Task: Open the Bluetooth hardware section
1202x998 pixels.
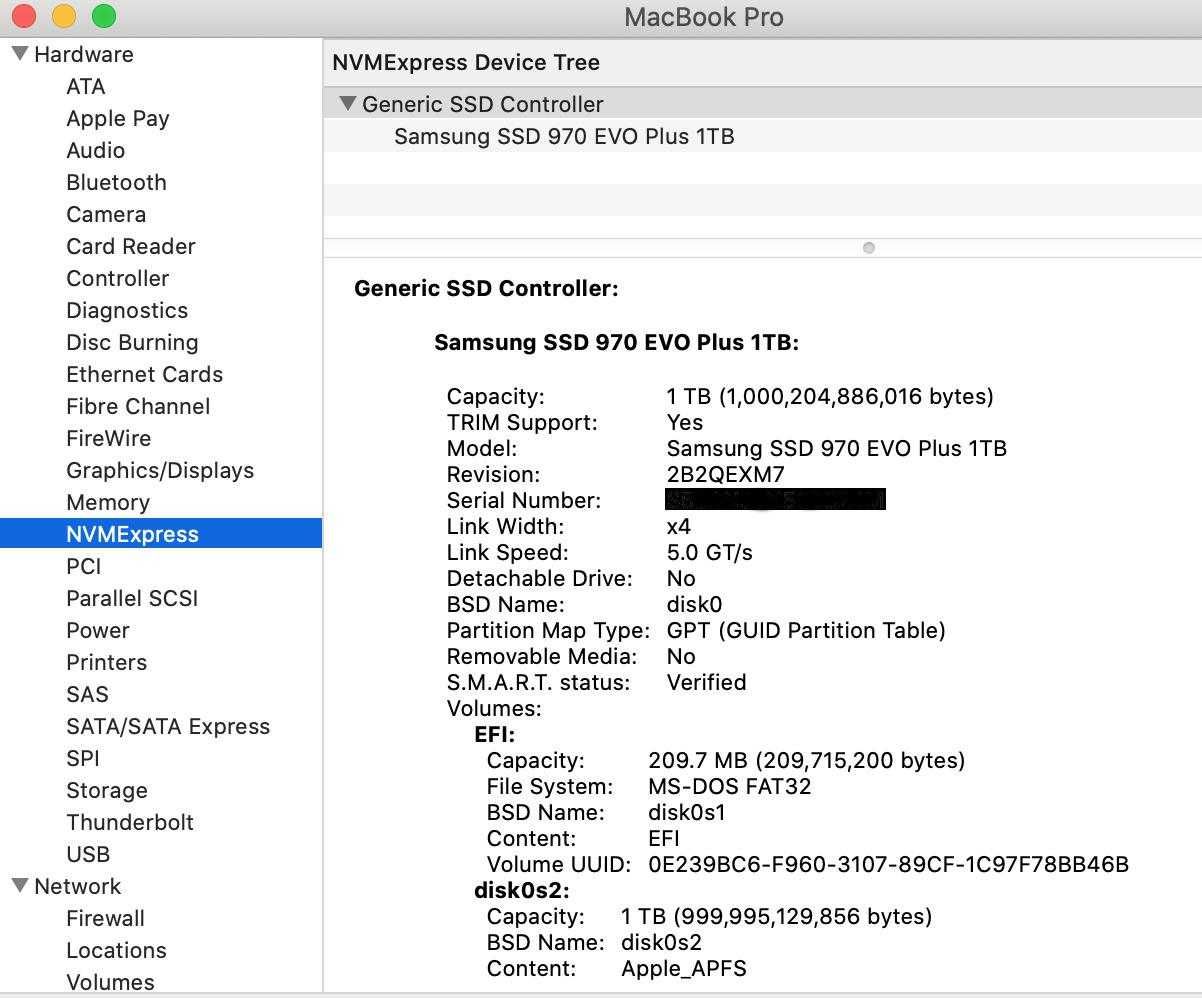Action: 116,182
